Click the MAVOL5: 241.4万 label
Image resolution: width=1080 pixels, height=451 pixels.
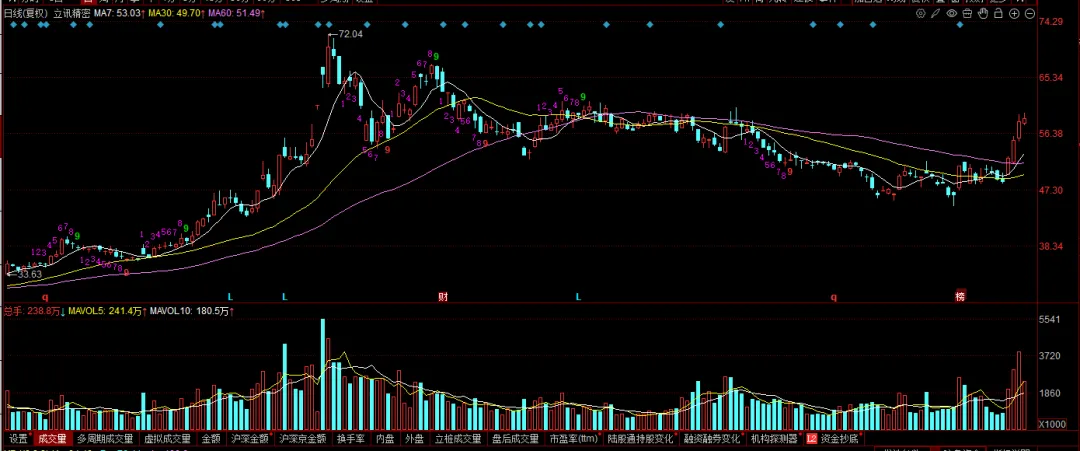pos(107,311)
